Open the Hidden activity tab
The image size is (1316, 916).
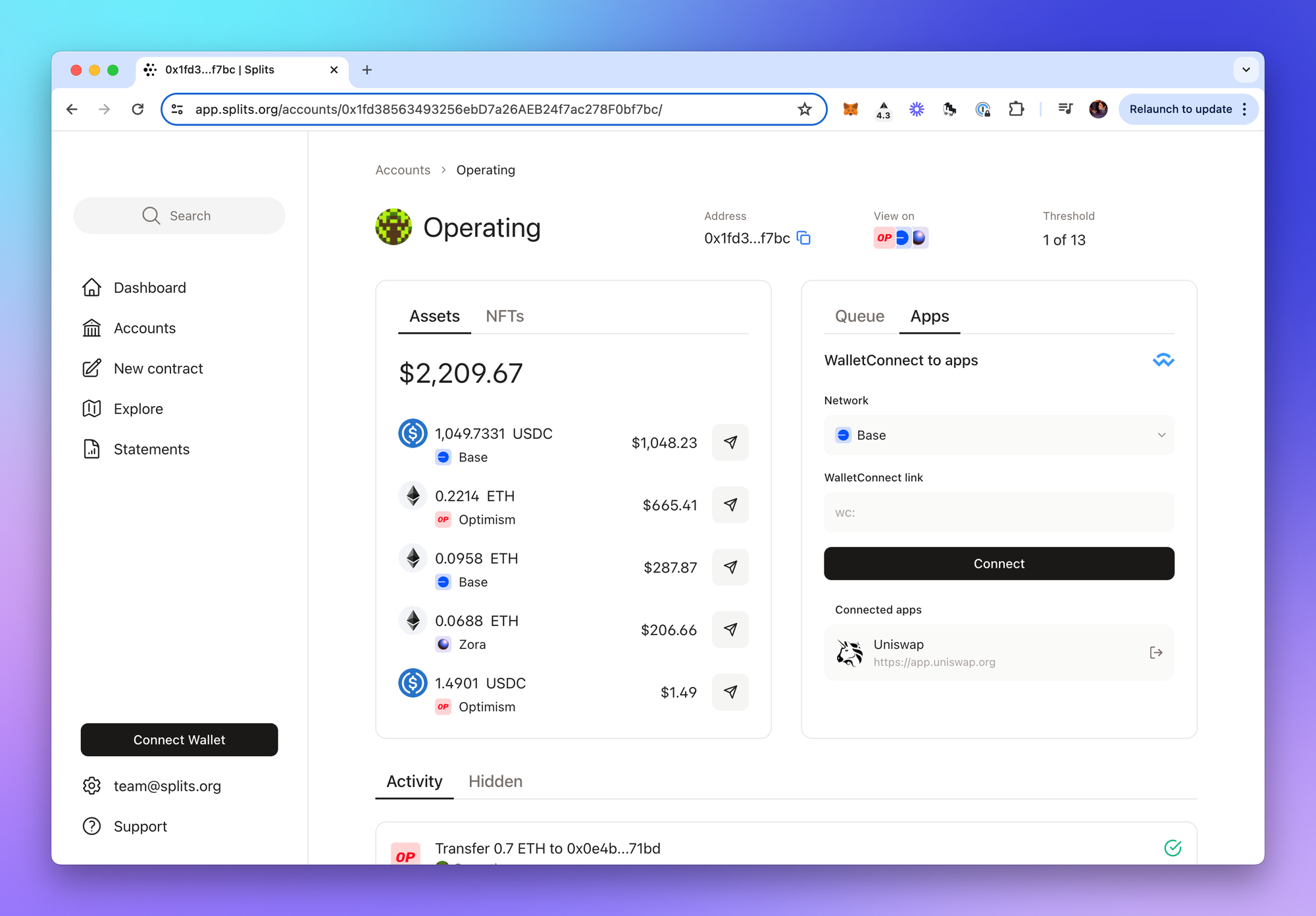(x=495, y=782)
